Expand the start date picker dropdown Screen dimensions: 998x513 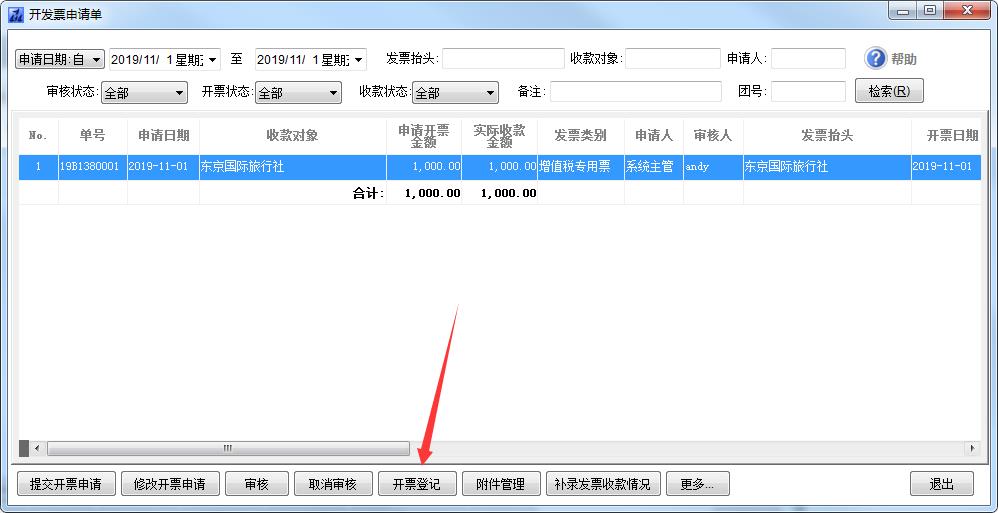213,60
